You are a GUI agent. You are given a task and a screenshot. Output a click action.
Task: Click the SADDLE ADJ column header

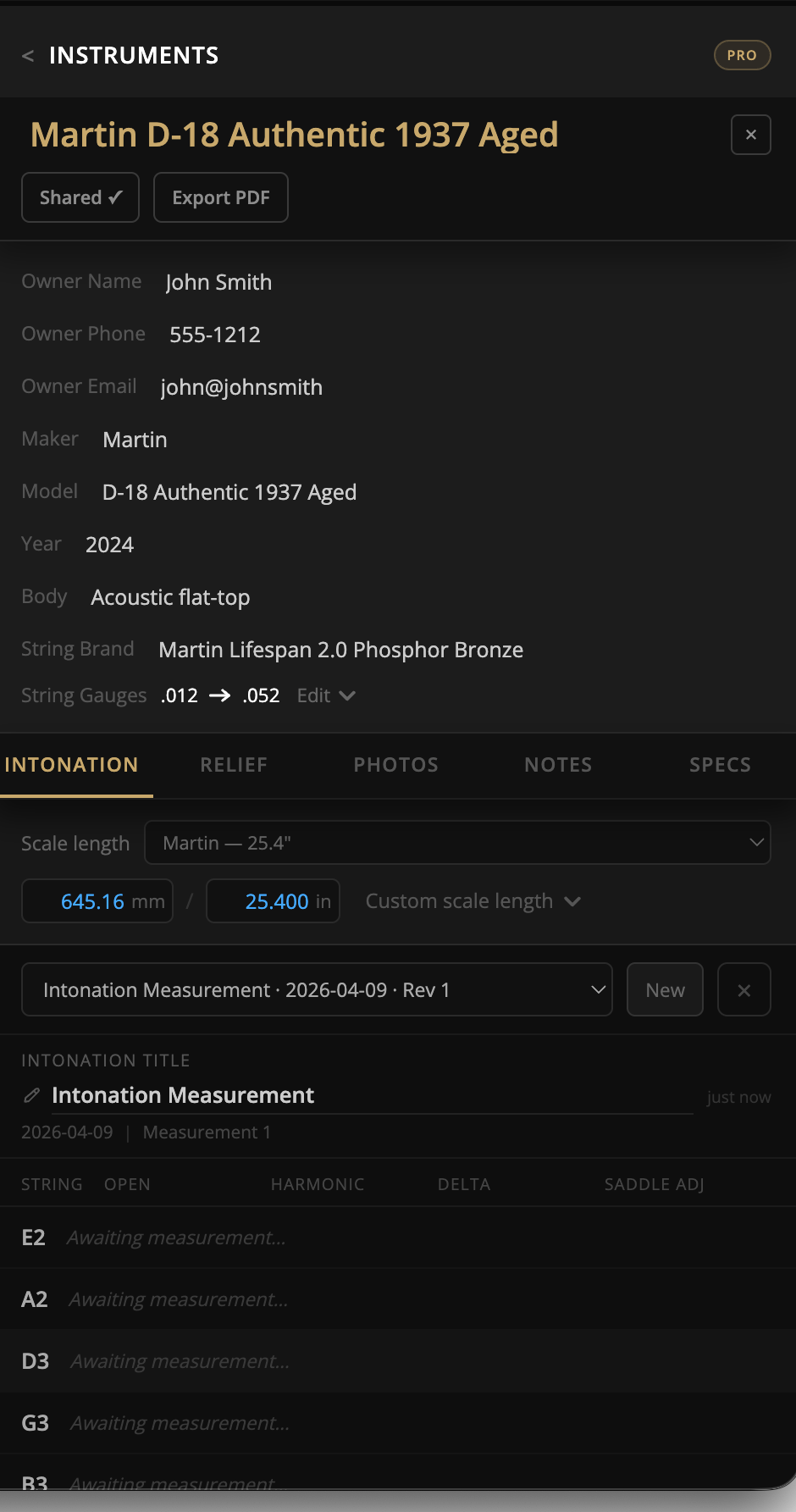coord(654,1184)
